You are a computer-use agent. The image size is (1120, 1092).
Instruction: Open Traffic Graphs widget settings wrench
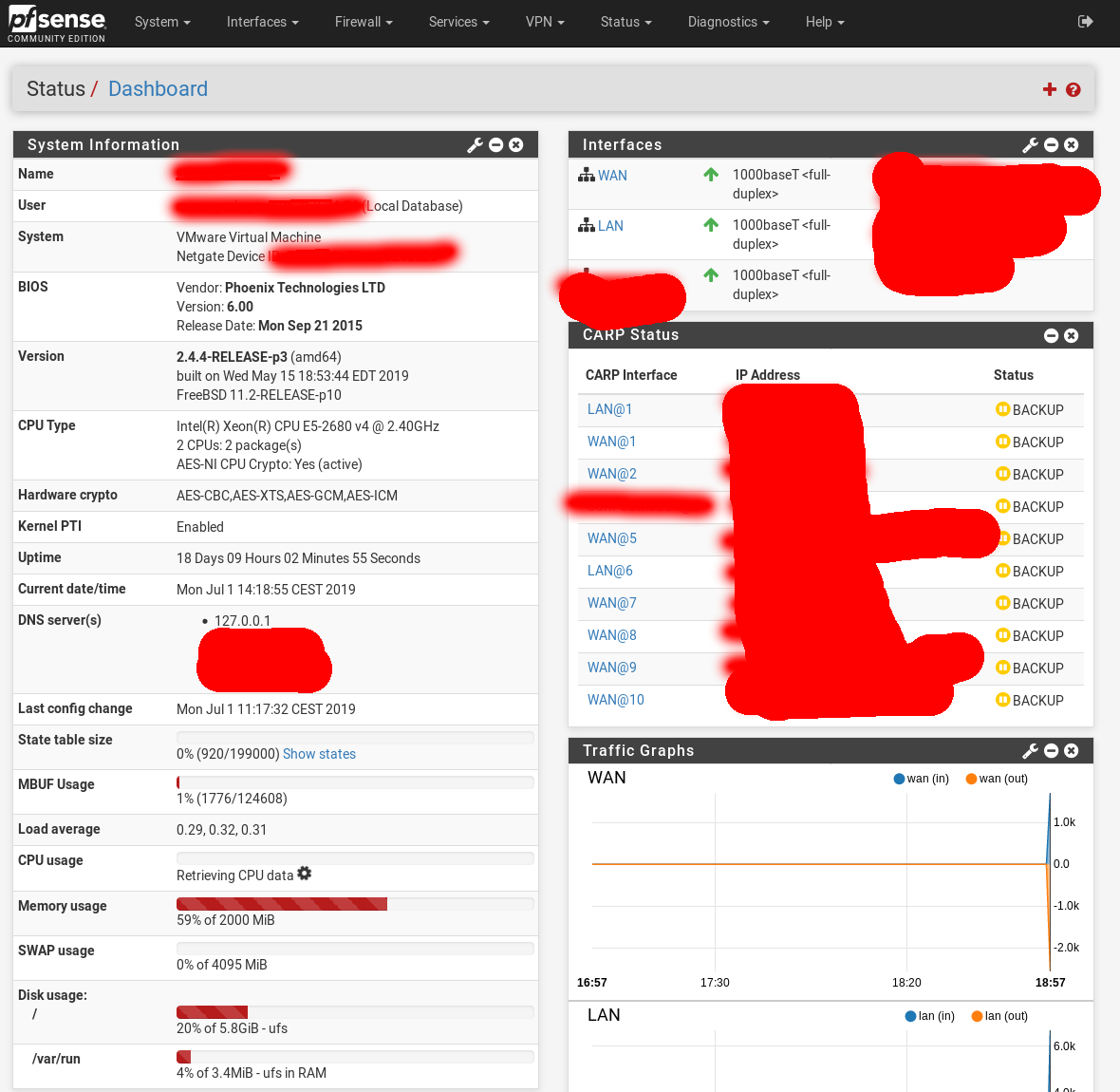pyautogui.click(x=1030, y=750)
